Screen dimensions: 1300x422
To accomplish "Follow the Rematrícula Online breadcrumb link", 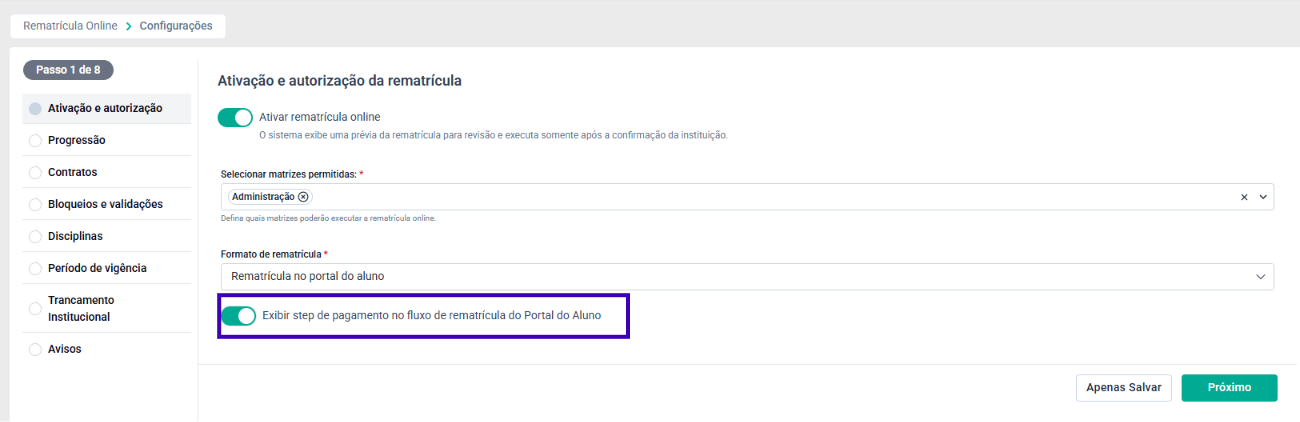I will pyautogui.click(x=70, y=26).
